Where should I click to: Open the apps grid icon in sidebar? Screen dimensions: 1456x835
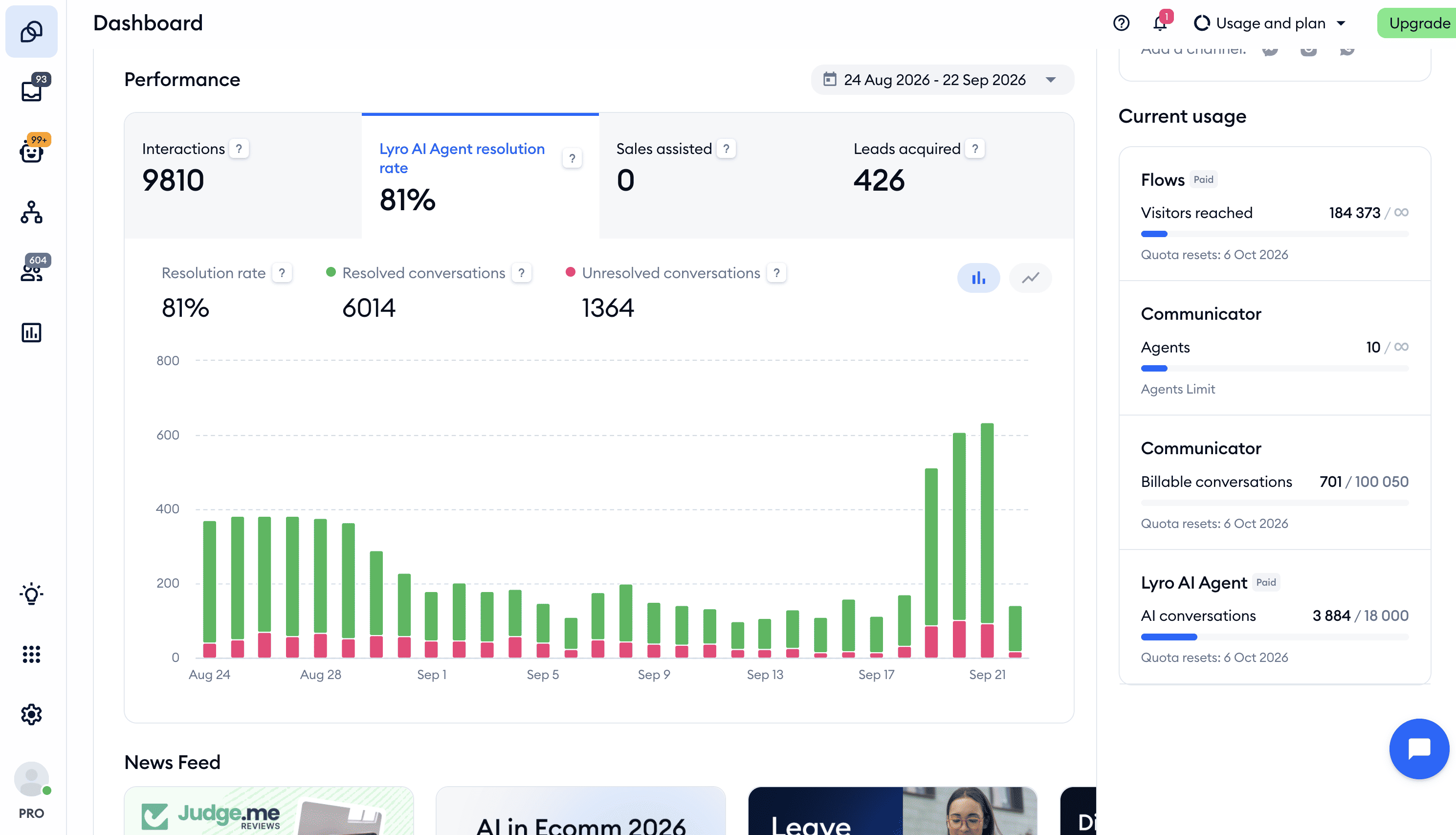coord(31,654)
